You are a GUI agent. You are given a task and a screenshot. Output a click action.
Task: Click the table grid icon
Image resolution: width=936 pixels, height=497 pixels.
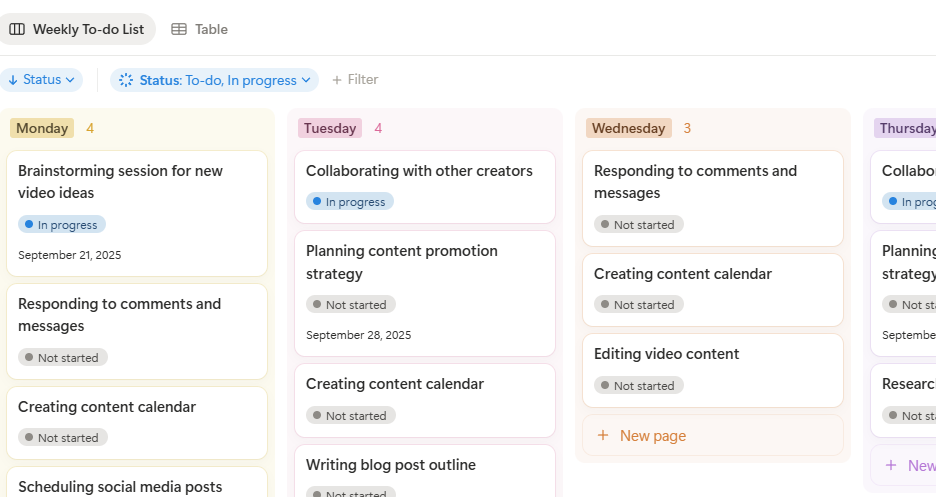(179, 29)
